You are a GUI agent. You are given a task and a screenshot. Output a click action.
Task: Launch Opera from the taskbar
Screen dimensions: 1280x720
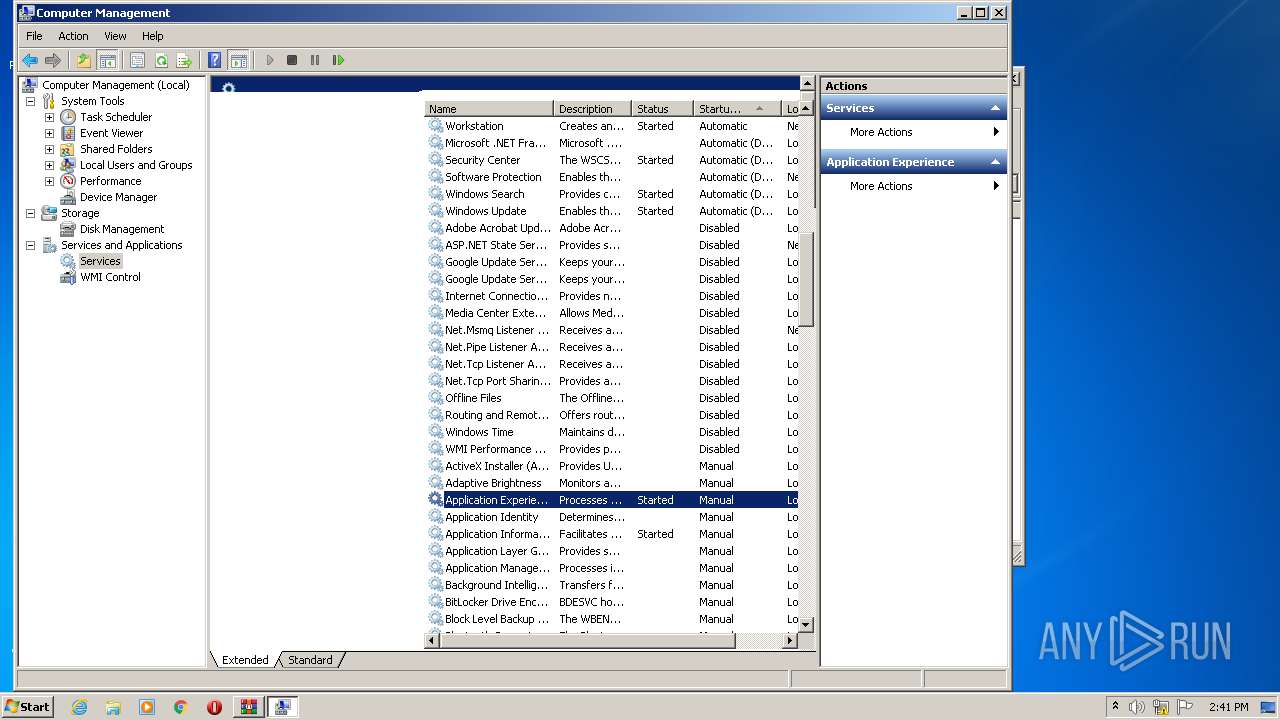[214, 707]
